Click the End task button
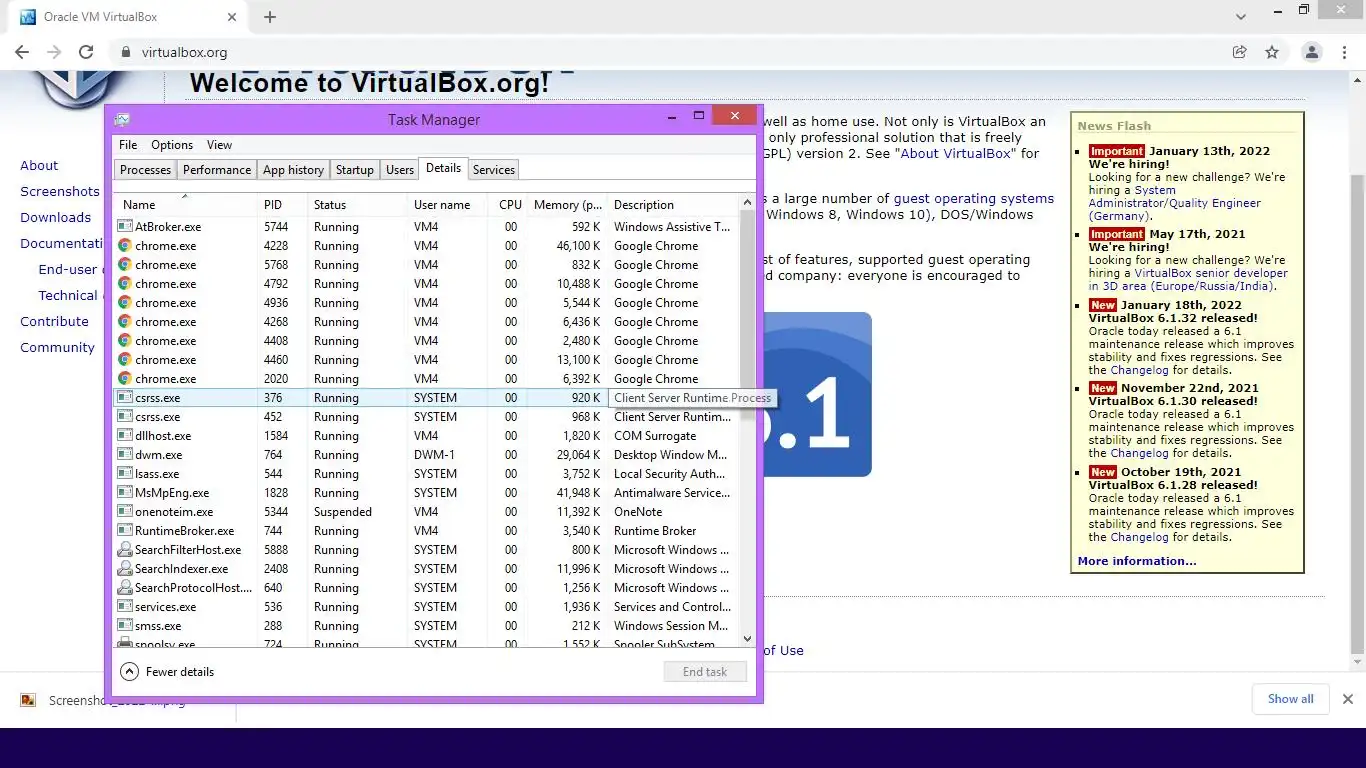 (x=705, y=672)
